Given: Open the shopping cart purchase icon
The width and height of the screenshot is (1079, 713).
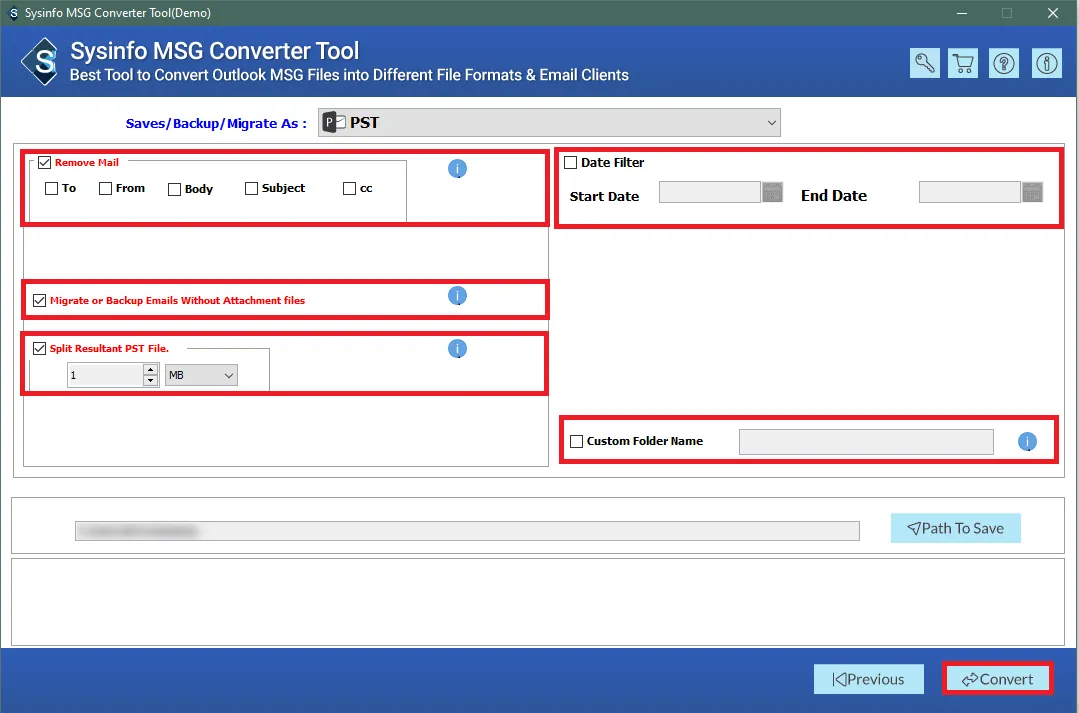Looking at the screenshot, I should click(x=964, y=63).
